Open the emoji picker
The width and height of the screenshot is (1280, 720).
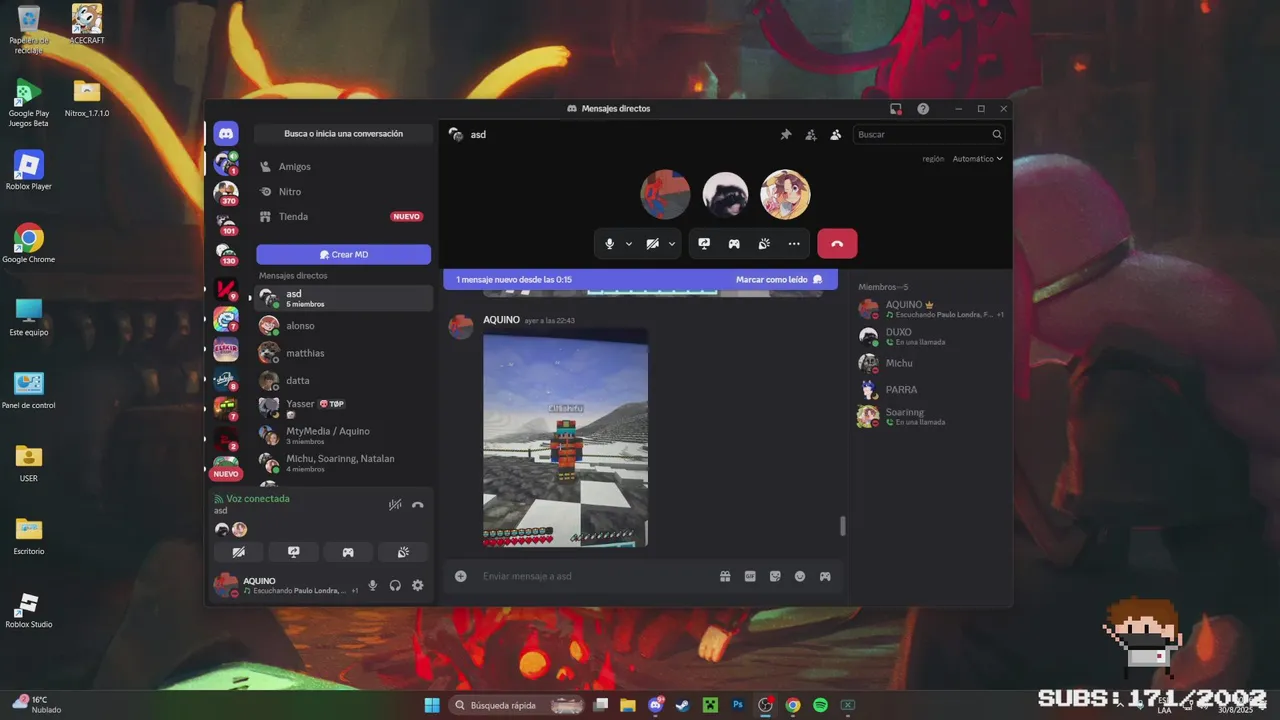click(800, 576)
